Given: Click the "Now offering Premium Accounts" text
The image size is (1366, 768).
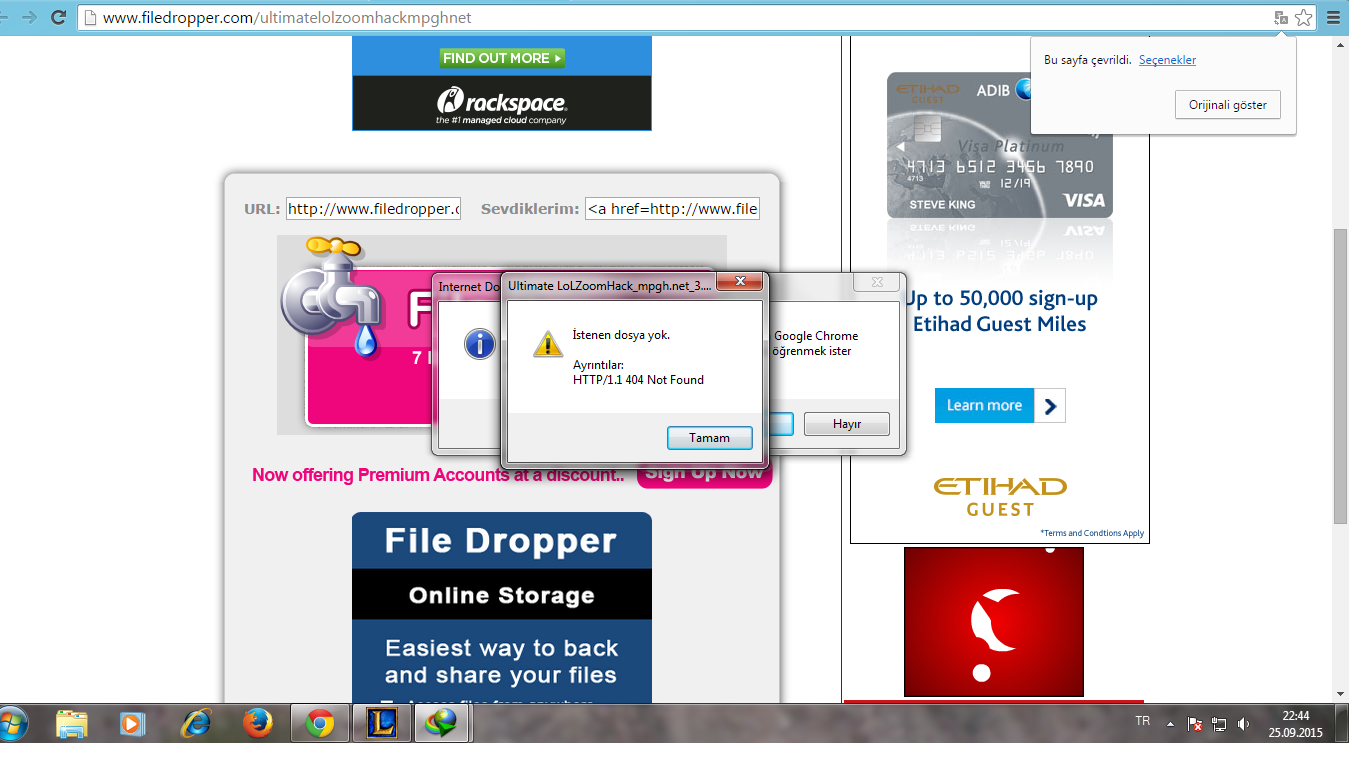Looking at the screenshot, I should click(381, 475).
